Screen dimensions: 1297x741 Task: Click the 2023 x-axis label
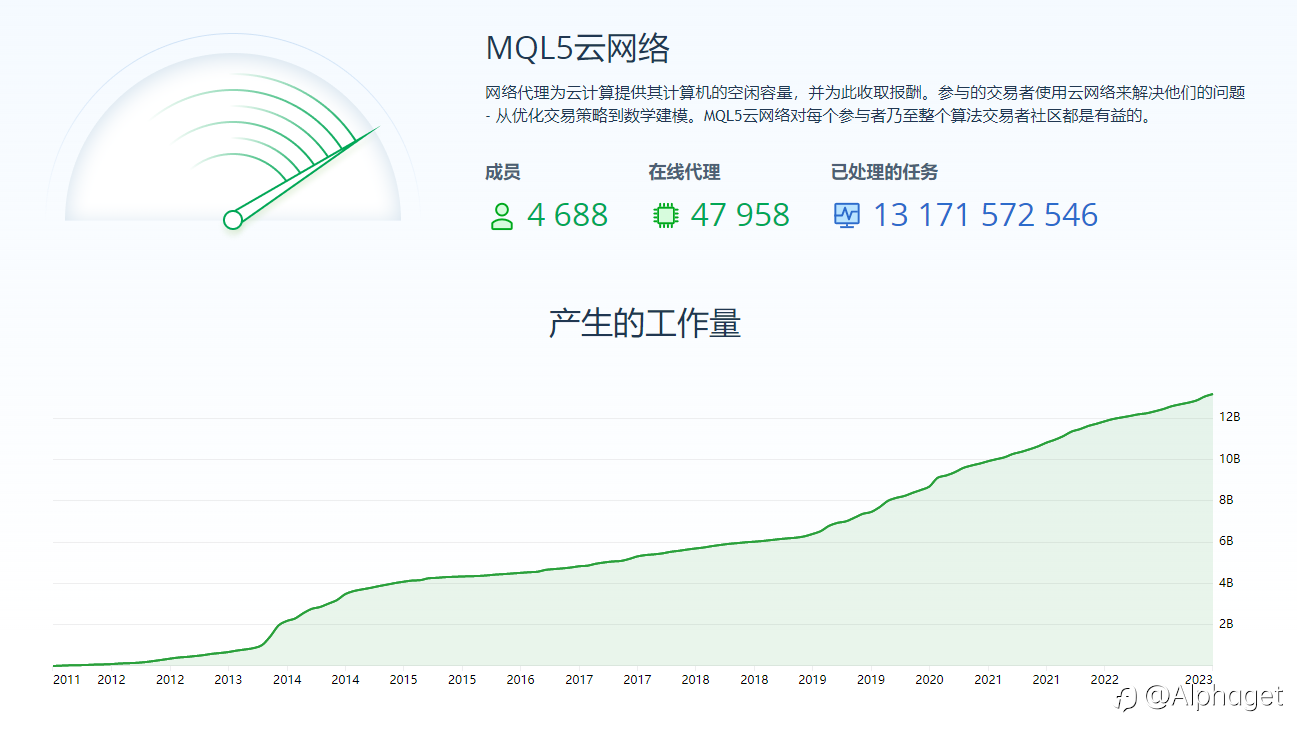(x=1198, y=680)
